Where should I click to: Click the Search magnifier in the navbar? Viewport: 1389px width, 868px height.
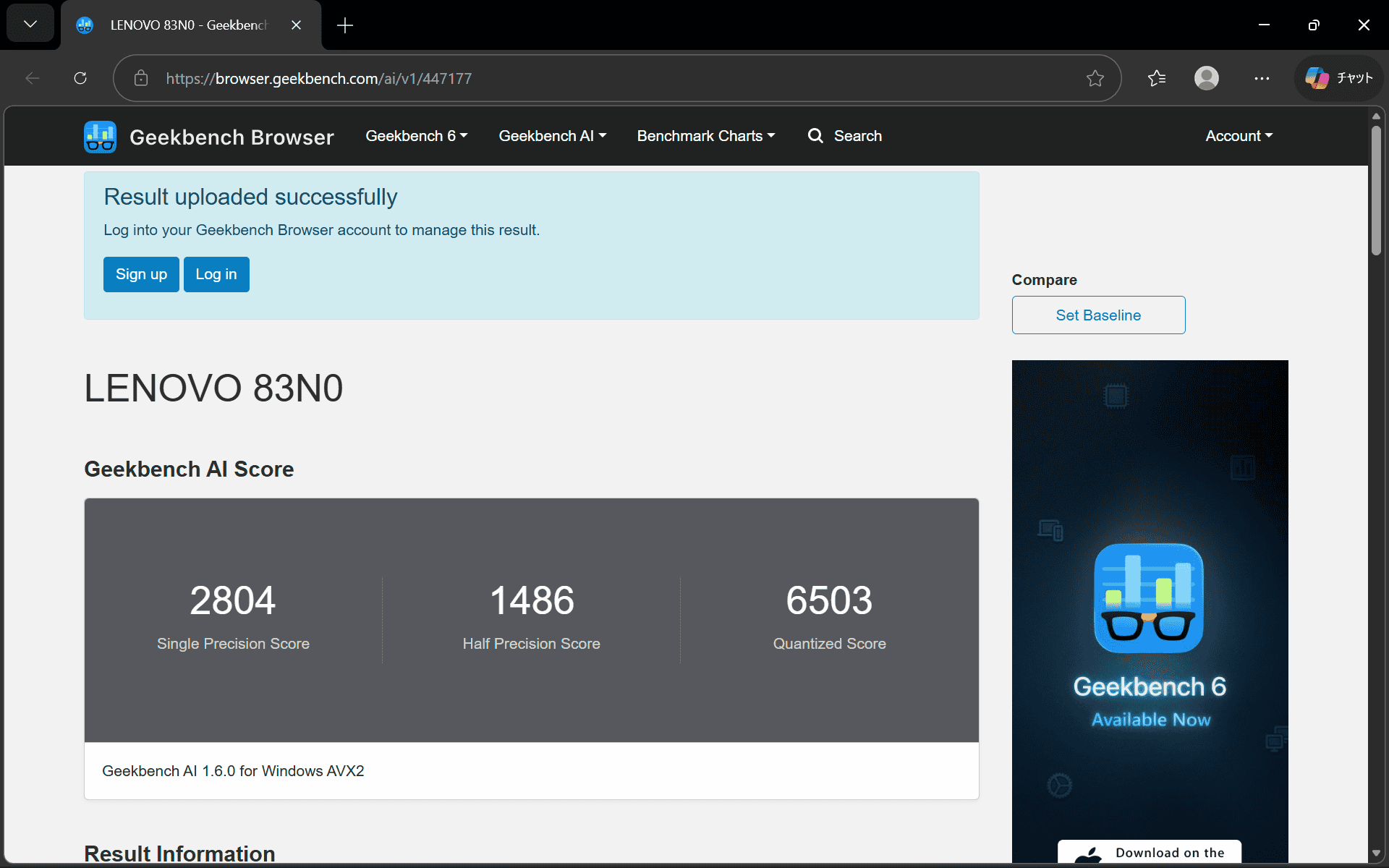click(815, 136)
